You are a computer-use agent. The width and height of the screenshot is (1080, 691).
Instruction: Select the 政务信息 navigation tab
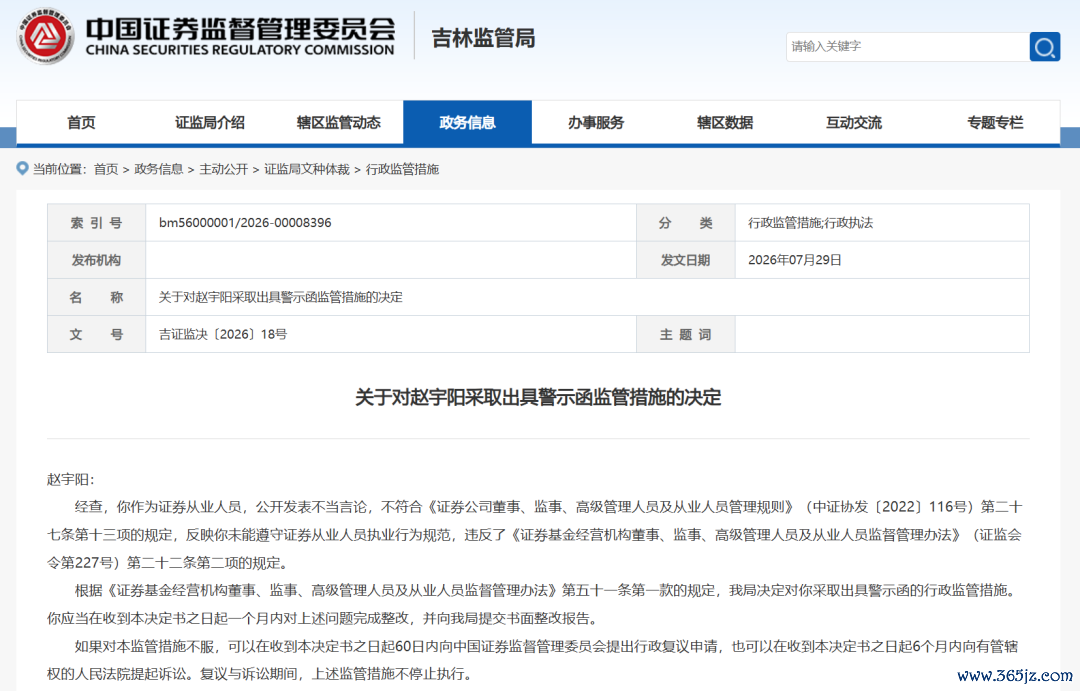468,123
